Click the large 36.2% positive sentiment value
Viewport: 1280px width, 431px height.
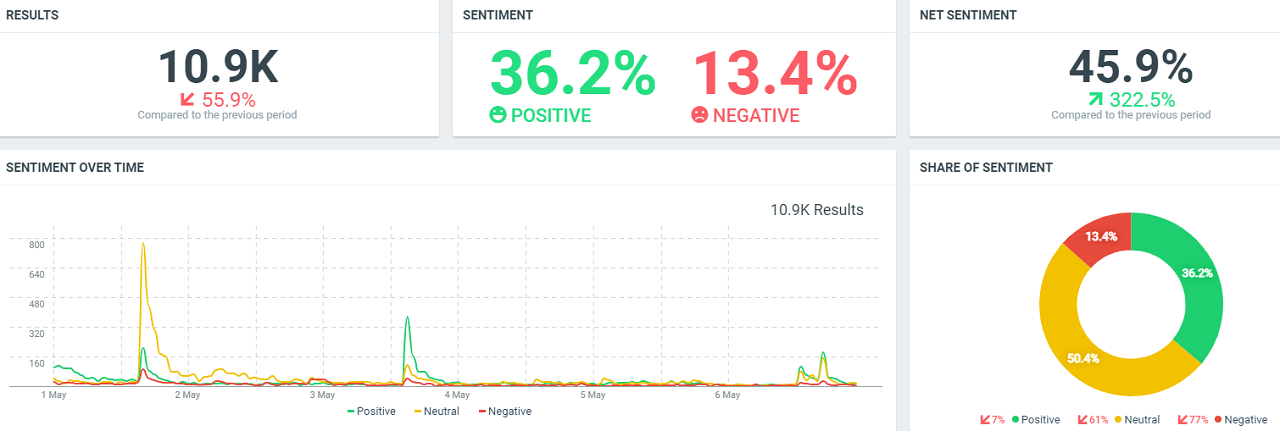573,72
